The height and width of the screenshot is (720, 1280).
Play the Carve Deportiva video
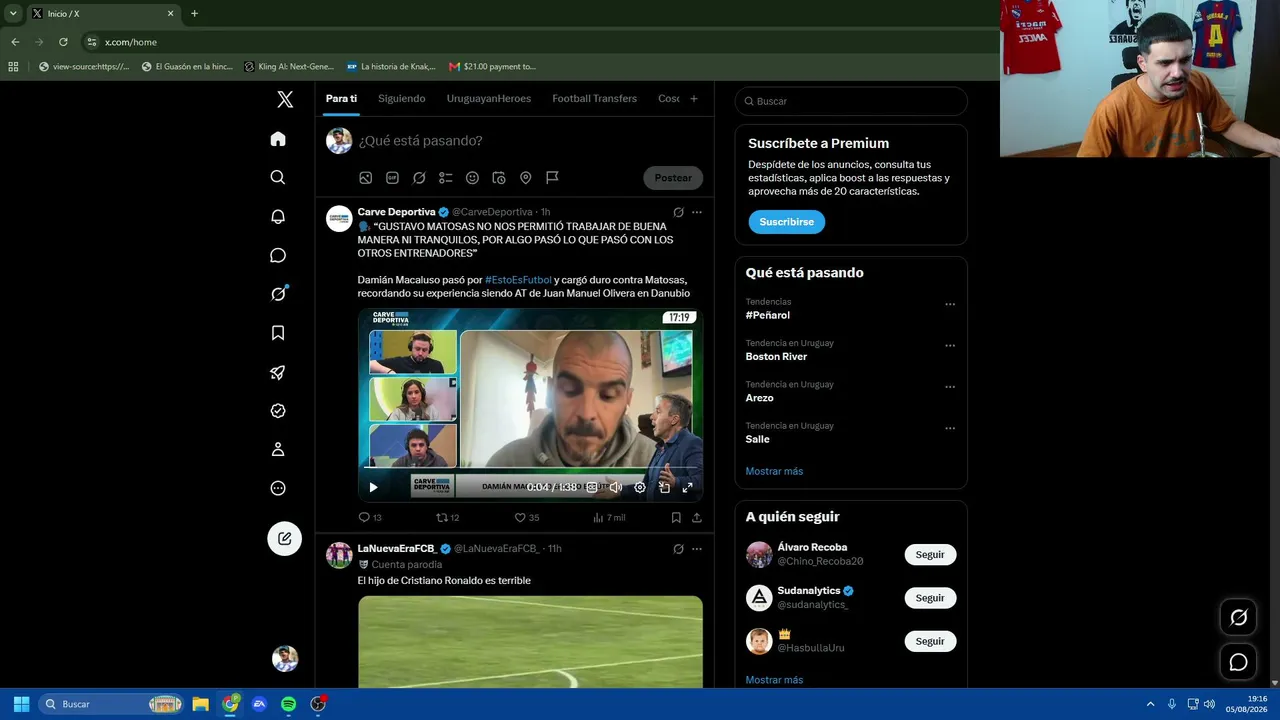click(x=373, y=488)
